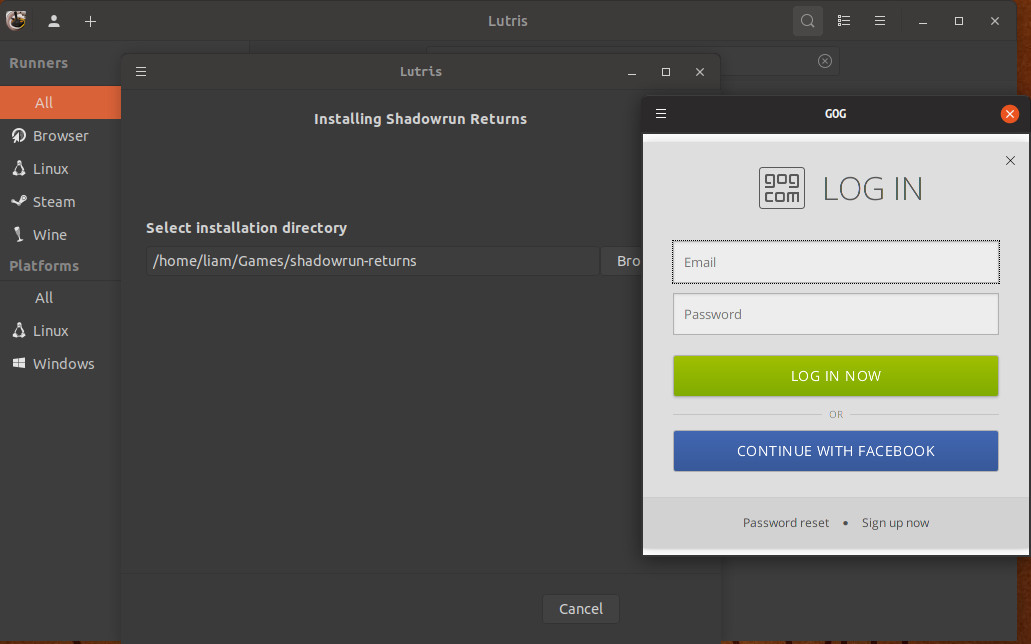Open the installer window hamburger menu

141,72
